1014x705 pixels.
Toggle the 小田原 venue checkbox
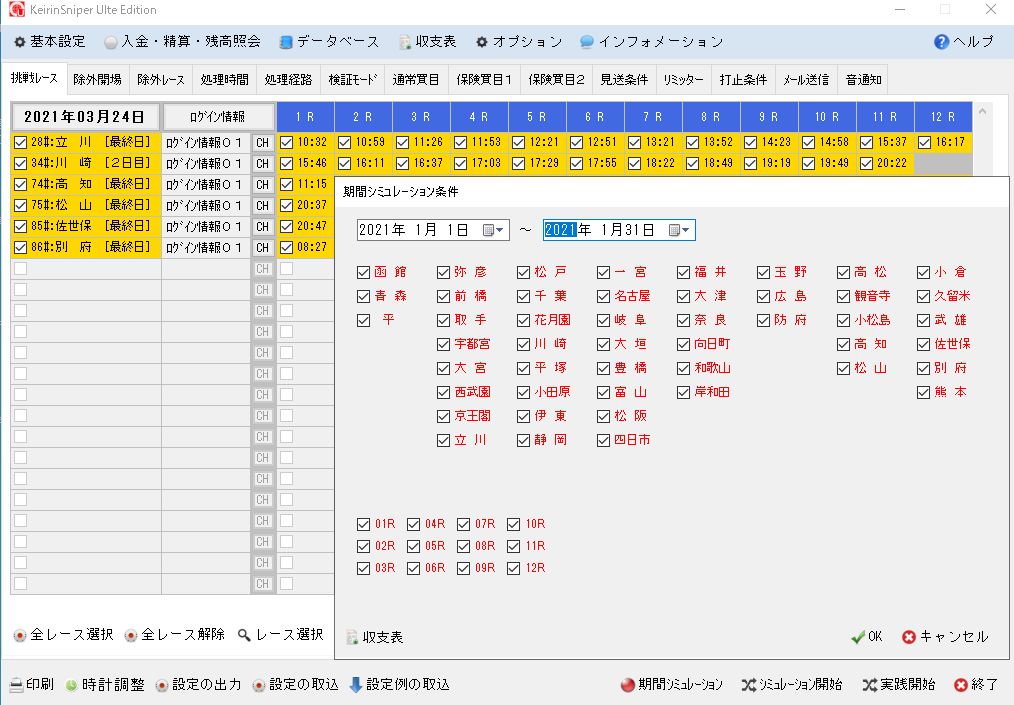[x=523, y=393]
